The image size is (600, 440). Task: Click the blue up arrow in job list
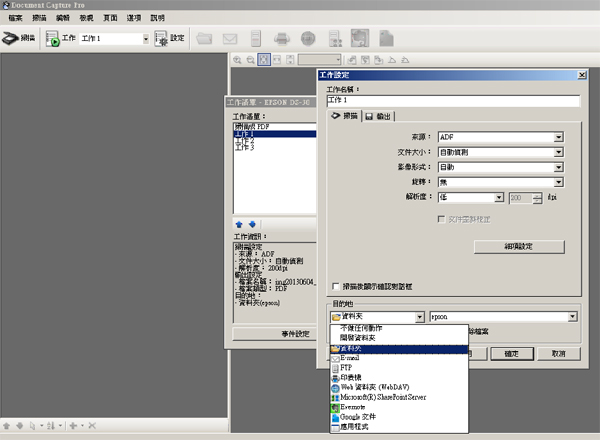pyautogui.click(x=239, y=224)
